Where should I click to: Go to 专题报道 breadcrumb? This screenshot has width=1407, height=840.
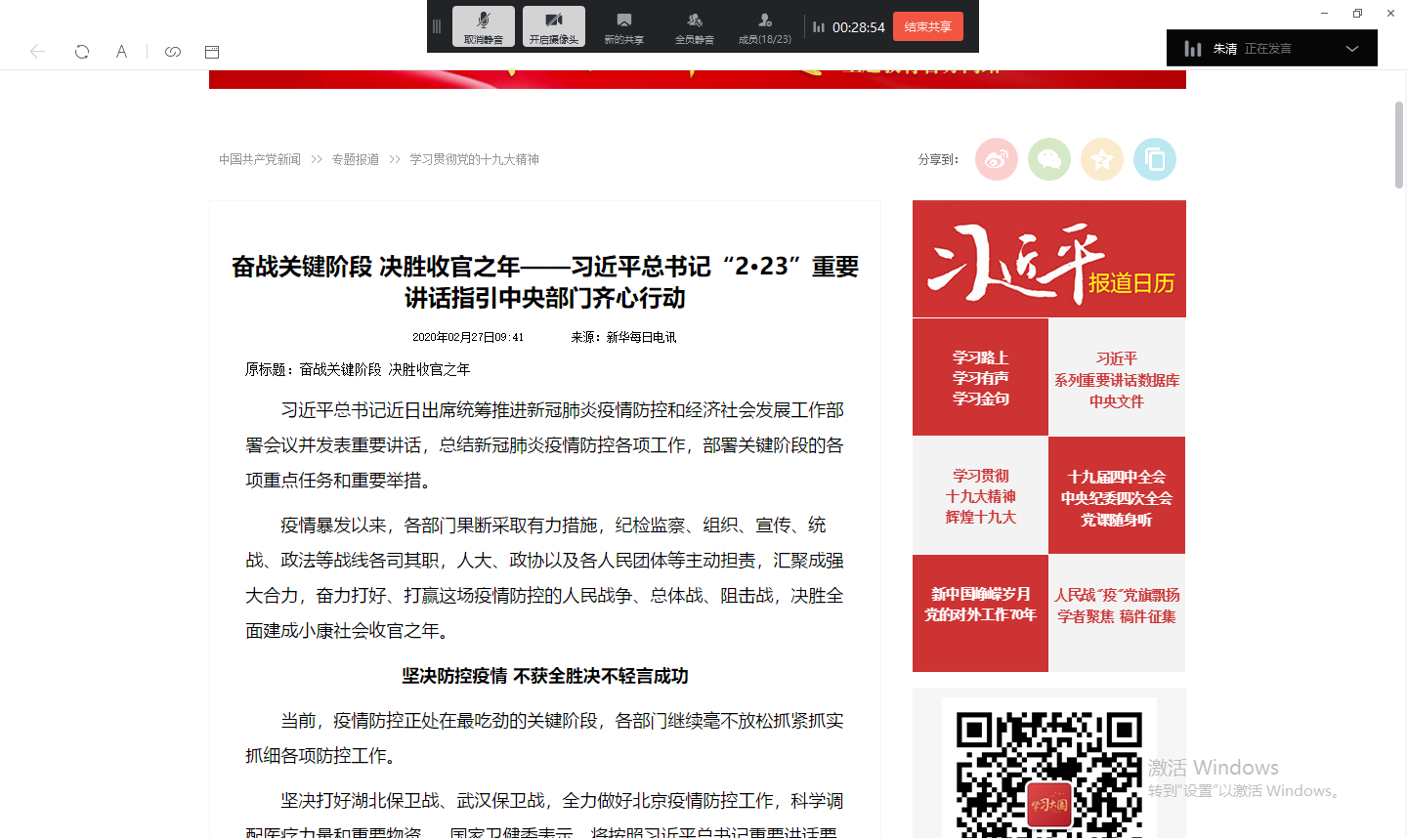coord(355,159)
